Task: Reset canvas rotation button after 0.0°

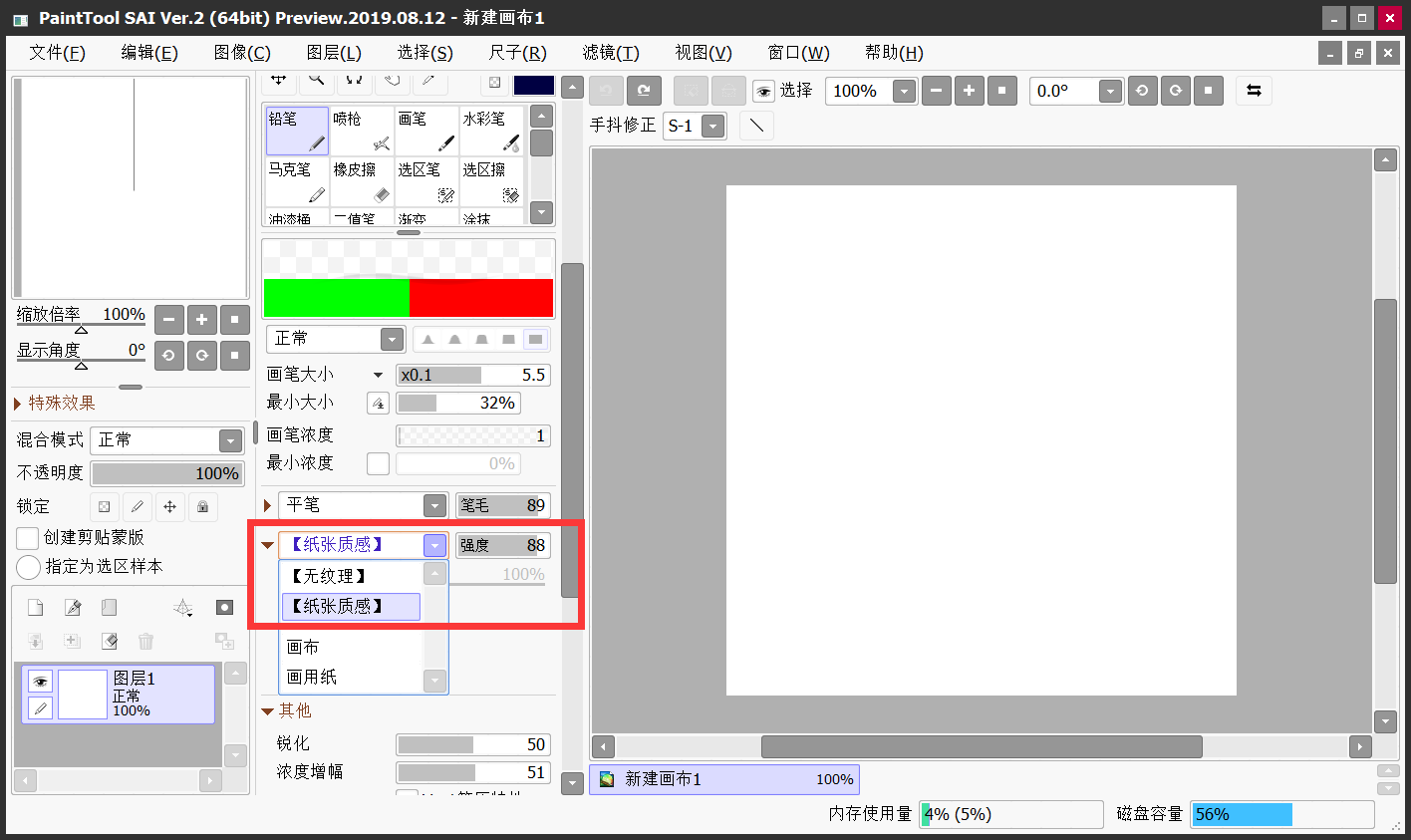Action: click(x=1209, y=91)
